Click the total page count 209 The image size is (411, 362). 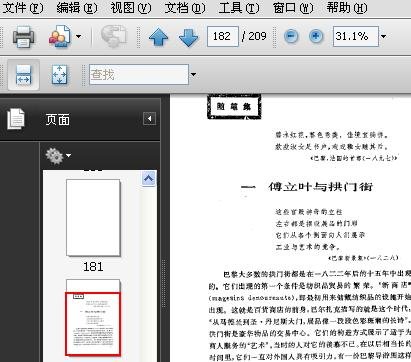pos(257,36)
